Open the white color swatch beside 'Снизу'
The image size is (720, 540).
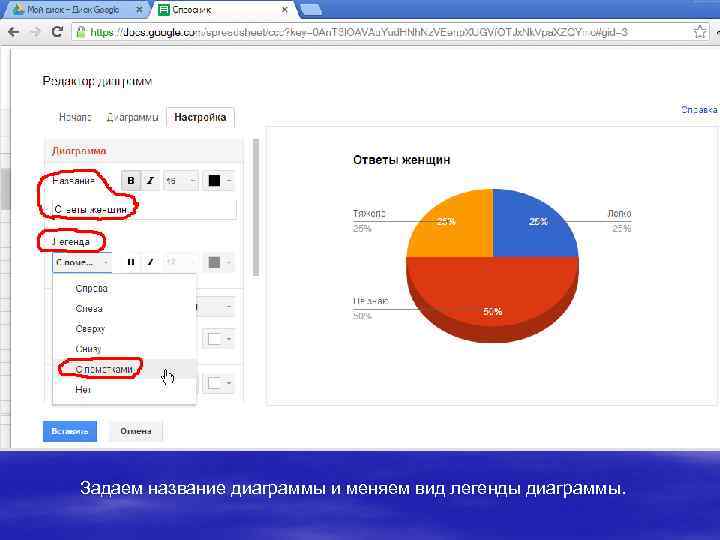(x=219, y=339)
